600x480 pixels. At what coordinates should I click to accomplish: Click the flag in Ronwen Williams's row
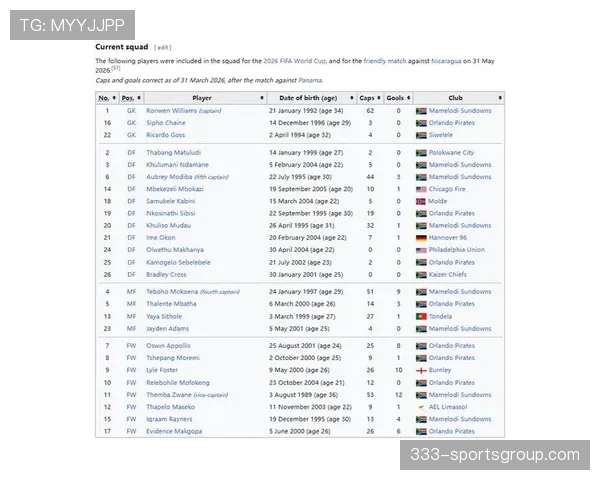[x=421, y=111]
